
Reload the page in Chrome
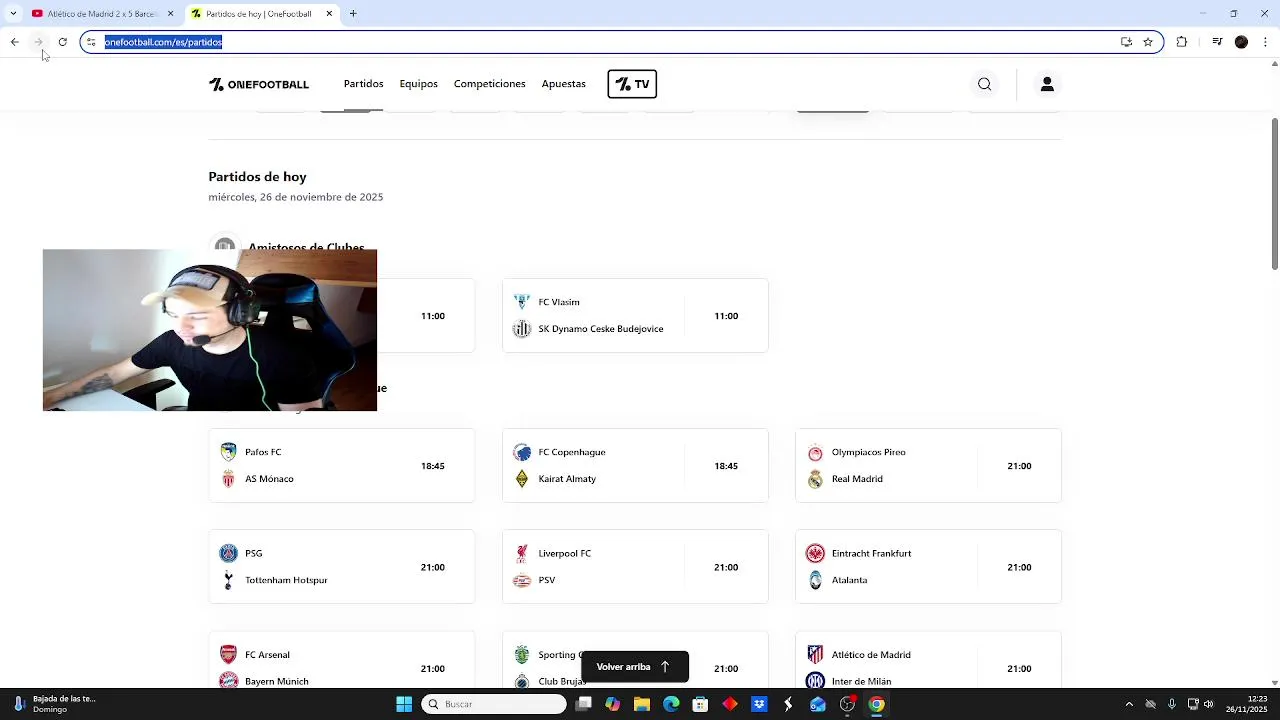pos(62,42)
